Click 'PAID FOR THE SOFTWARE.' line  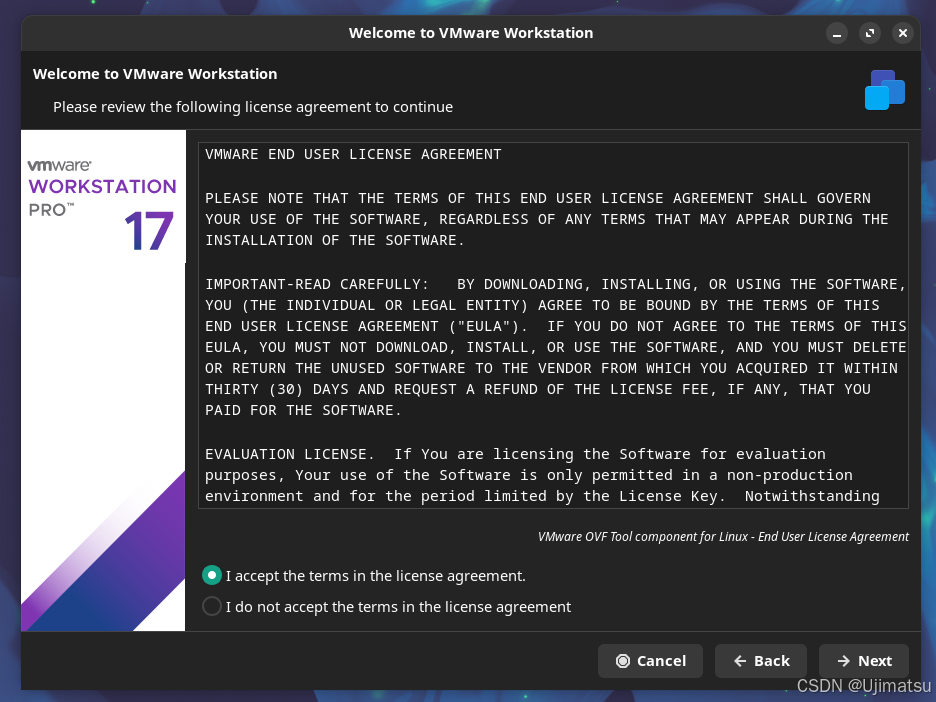pos(303,410)
